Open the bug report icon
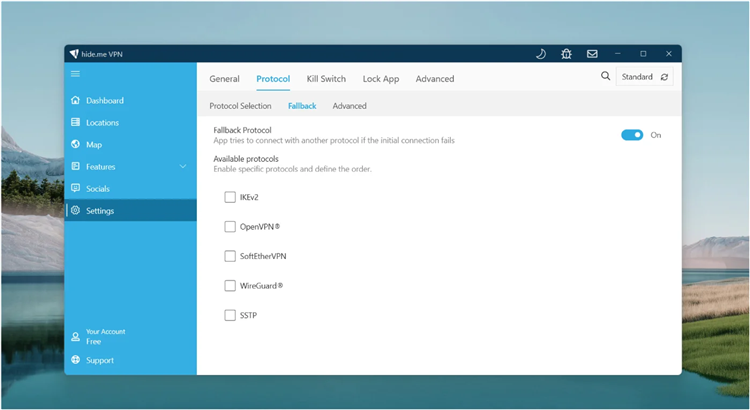This screenshot has width=750, height=410. point(566,54)
